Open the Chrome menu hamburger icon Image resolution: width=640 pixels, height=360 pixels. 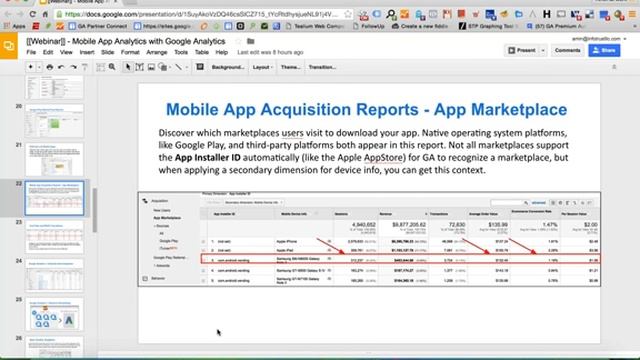[632, 15]
